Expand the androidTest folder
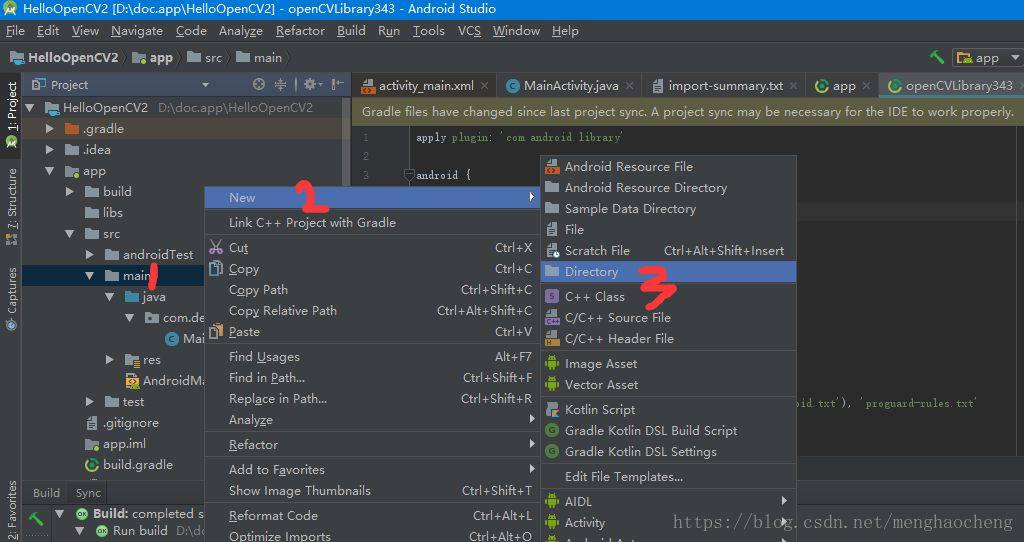The width and height of the screenshot is (1024, 542). pyautogui.click(x=90, y=255)
